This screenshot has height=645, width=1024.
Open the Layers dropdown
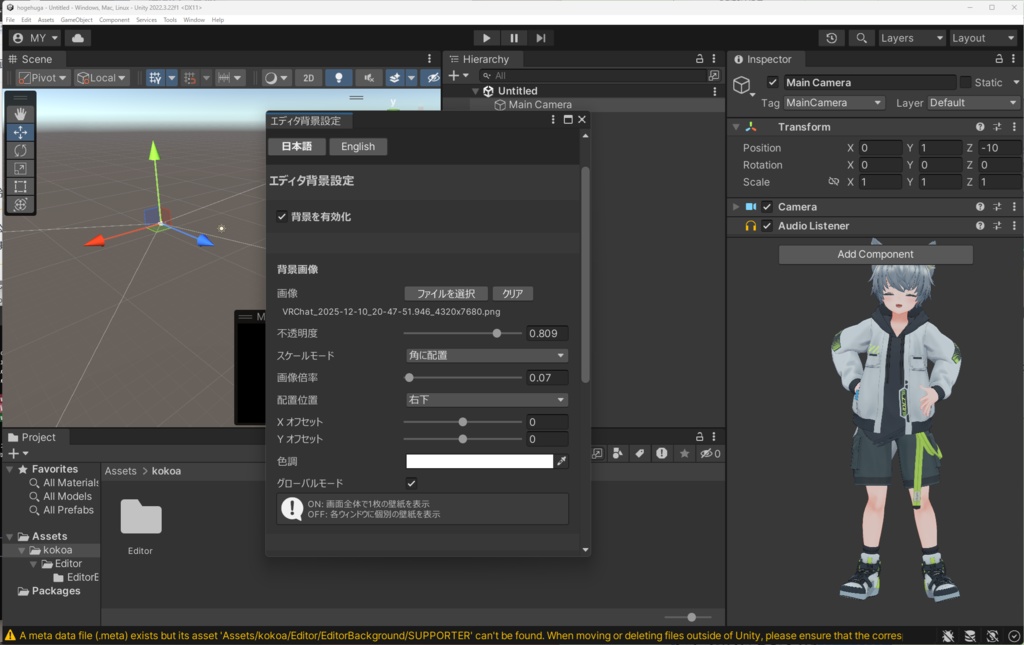click(x=910, y=38)
